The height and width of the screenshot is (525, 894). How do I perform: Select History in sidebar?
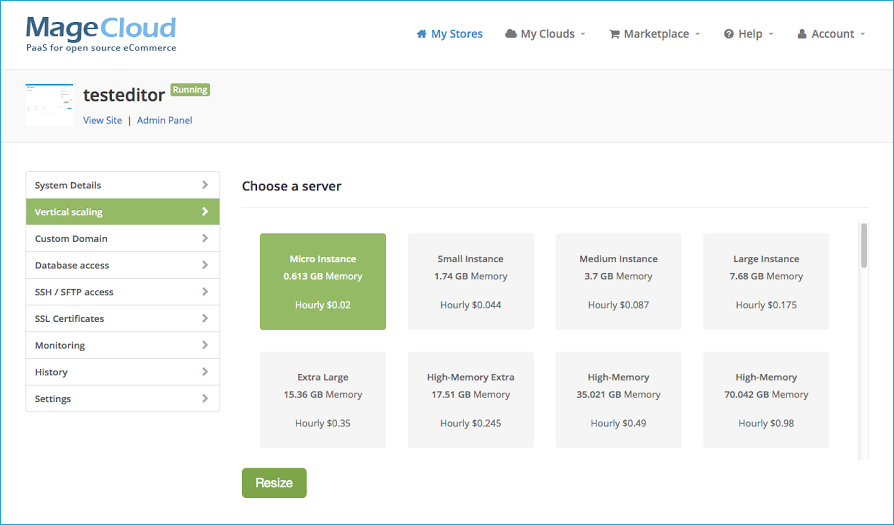point(123,372)
